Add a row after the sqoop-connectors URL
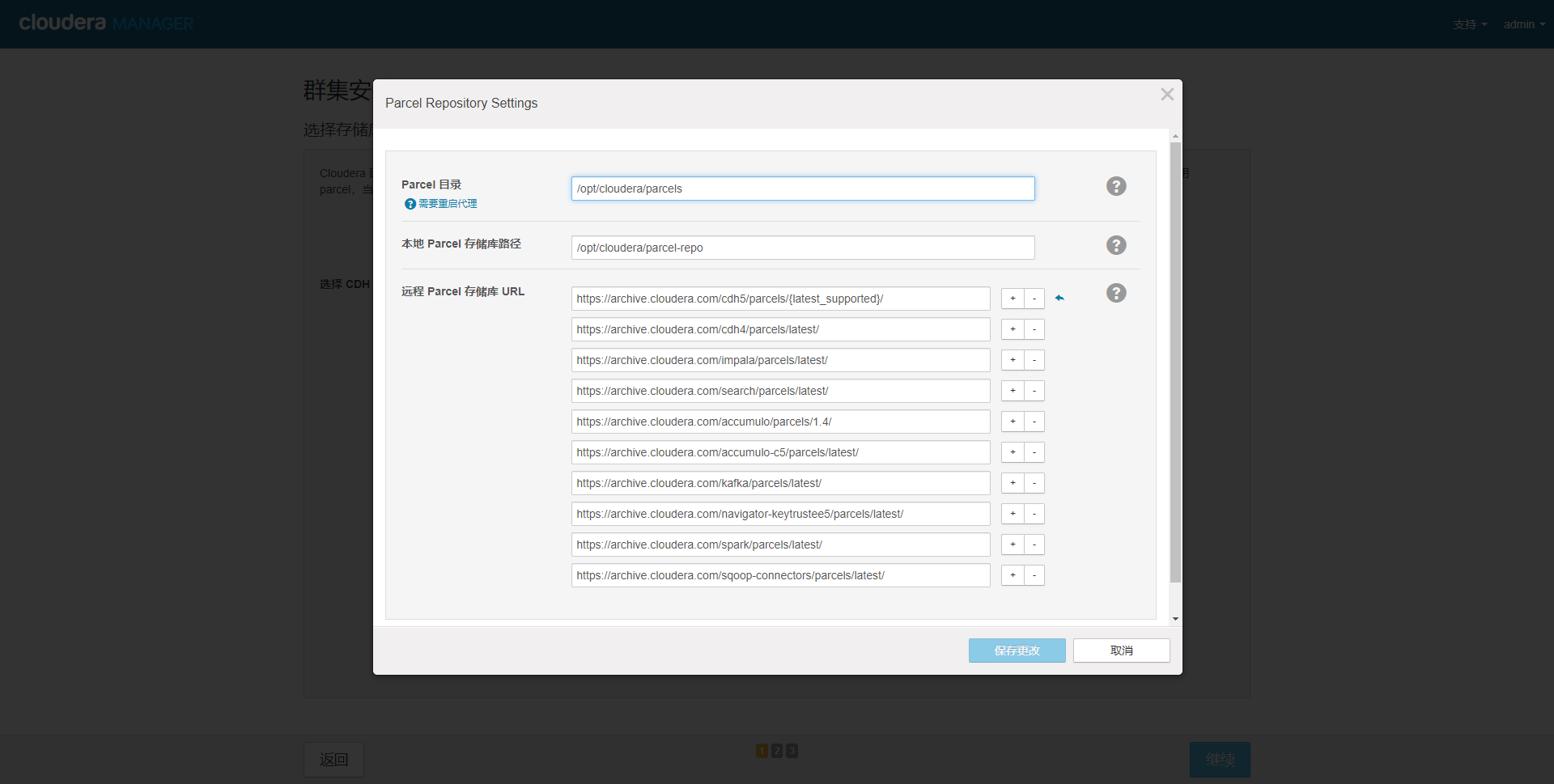 [1013, 575]
